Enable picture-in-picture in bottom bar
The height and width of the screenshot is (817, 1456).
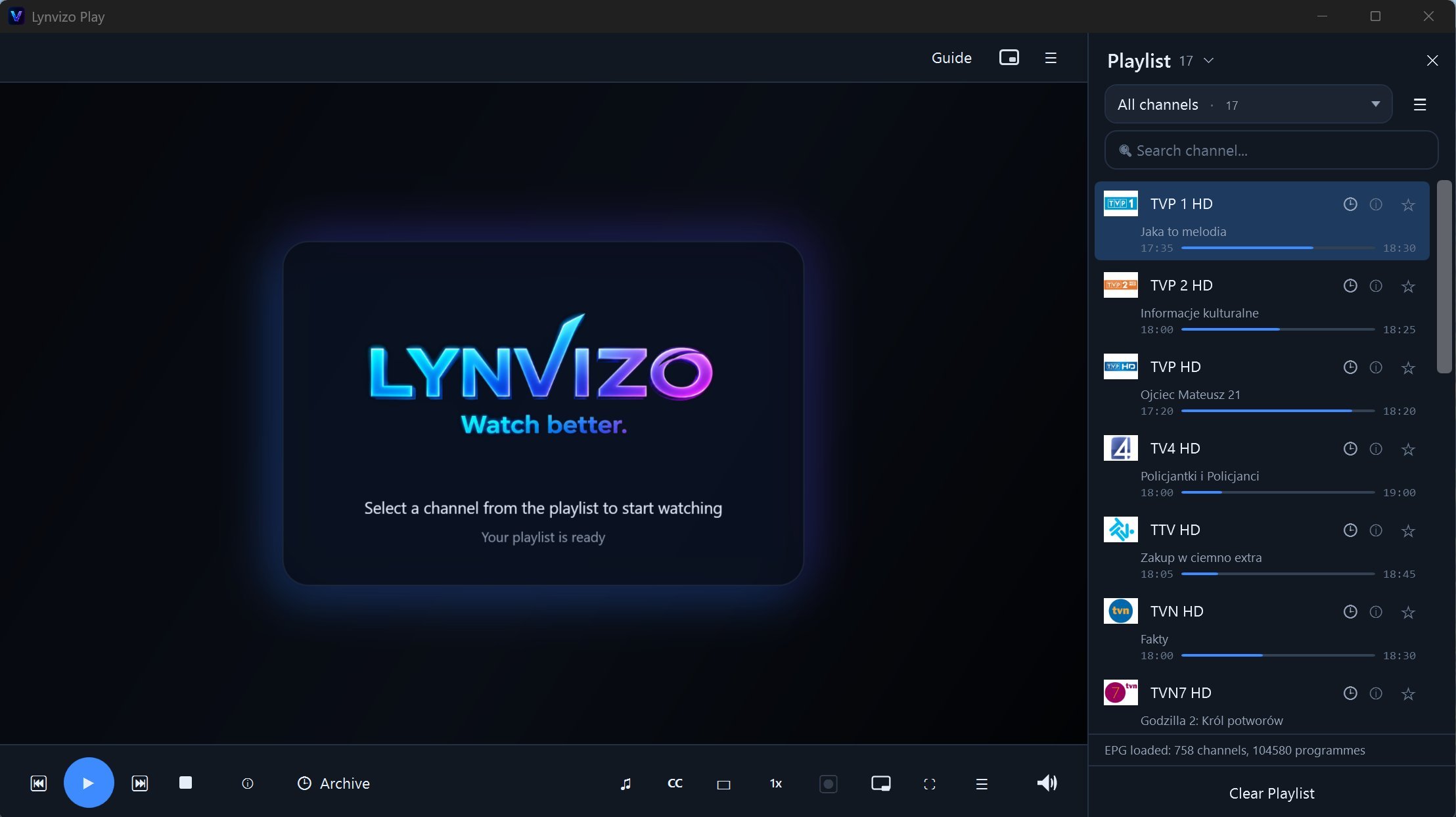[881, 783]
